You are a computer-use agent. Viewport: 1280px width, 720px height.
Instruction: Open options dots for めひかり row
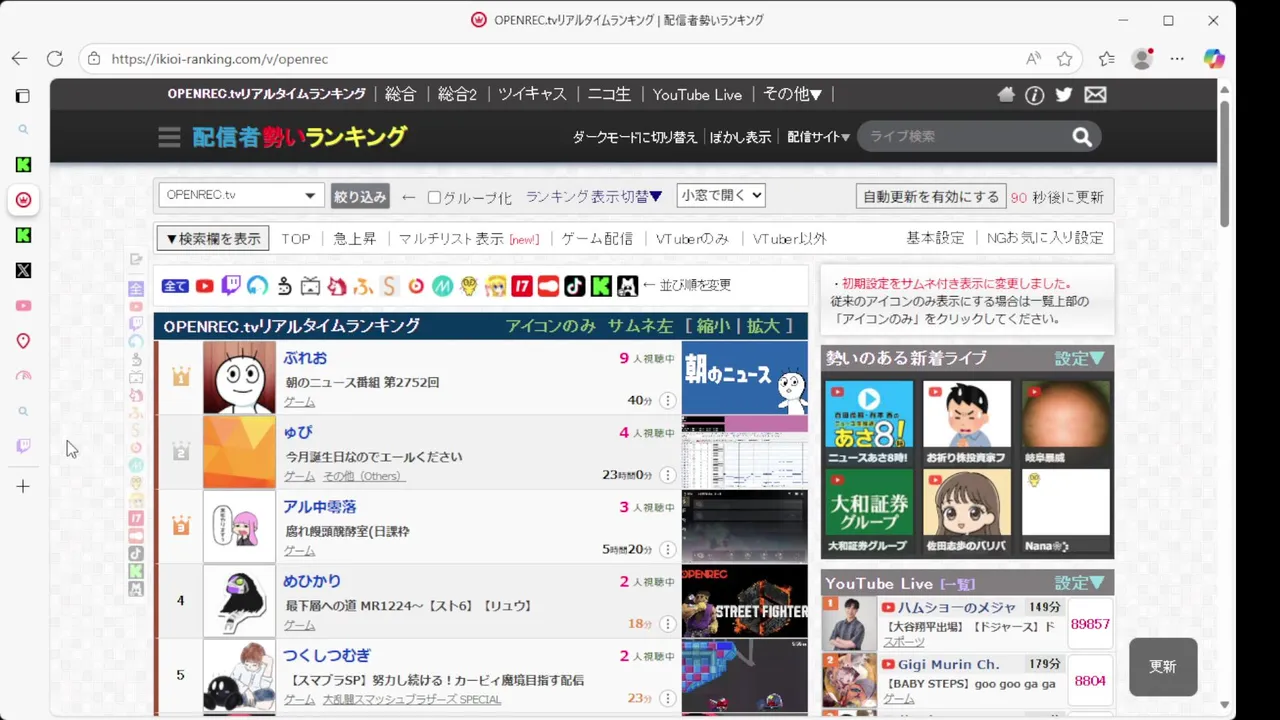[668, 624]
